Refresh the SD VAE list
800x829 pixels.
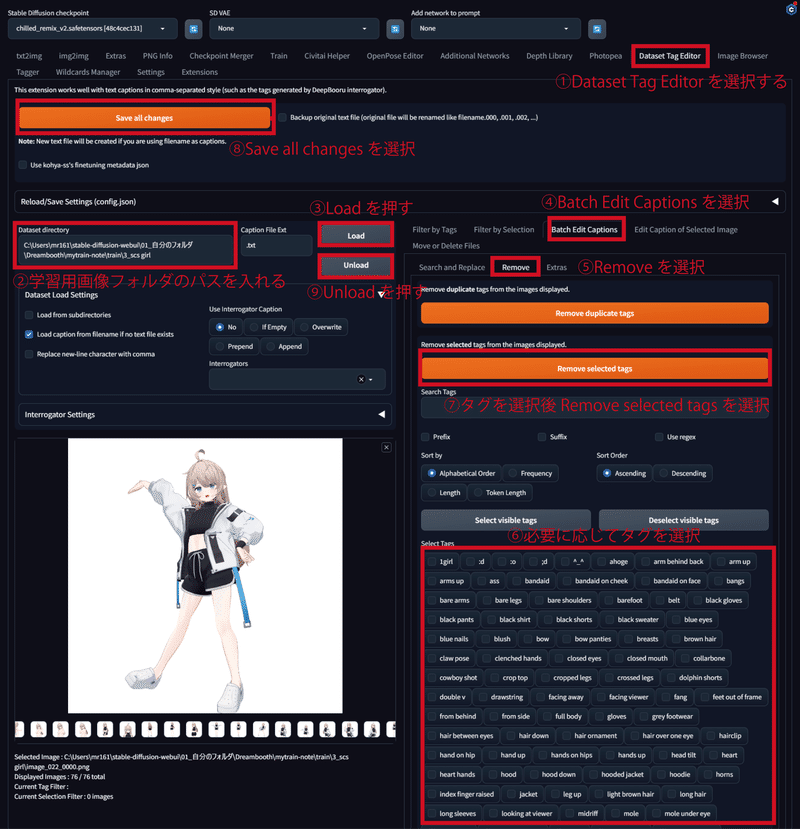pos(395,29)
